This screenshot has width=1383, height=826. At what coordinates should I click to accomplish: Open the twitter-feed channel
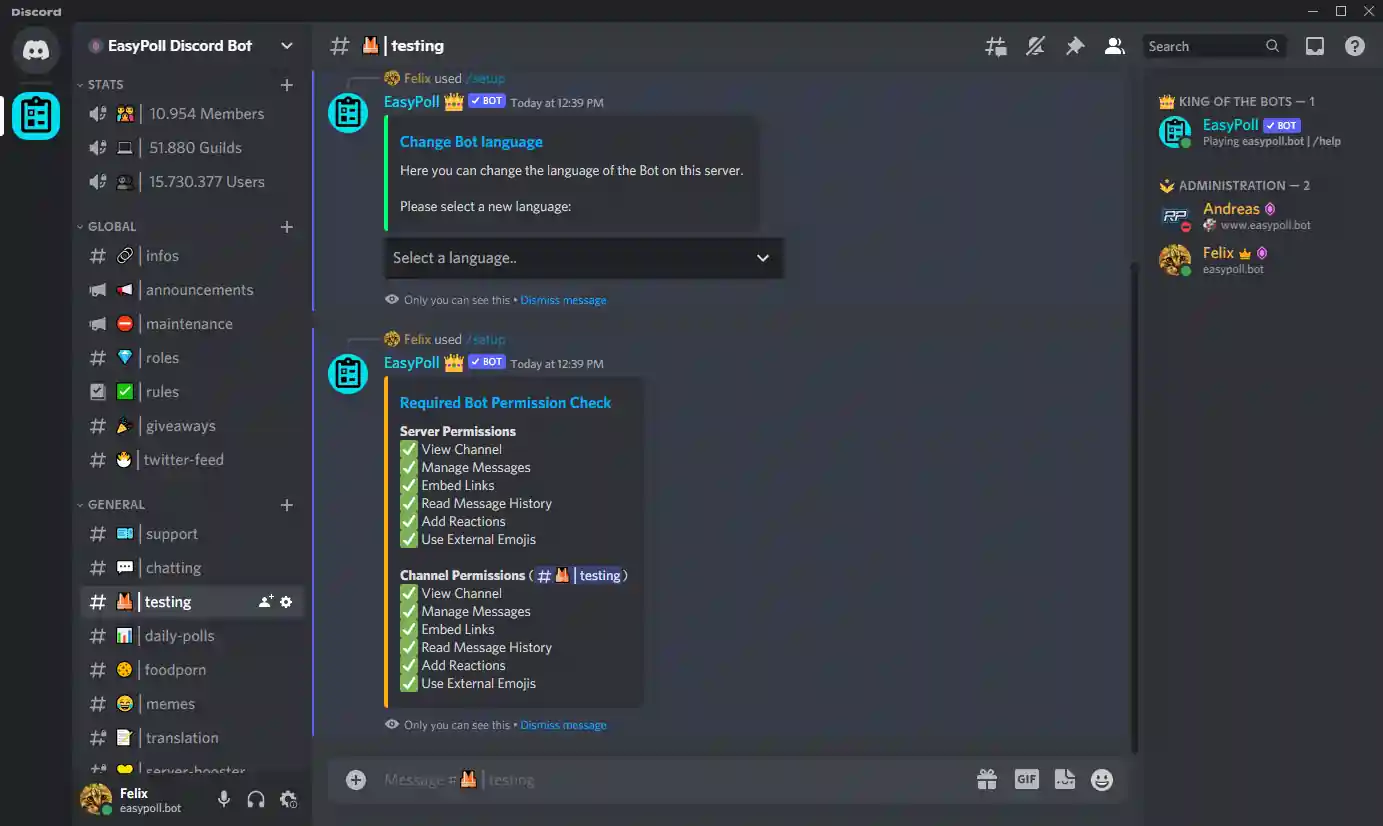192,460
